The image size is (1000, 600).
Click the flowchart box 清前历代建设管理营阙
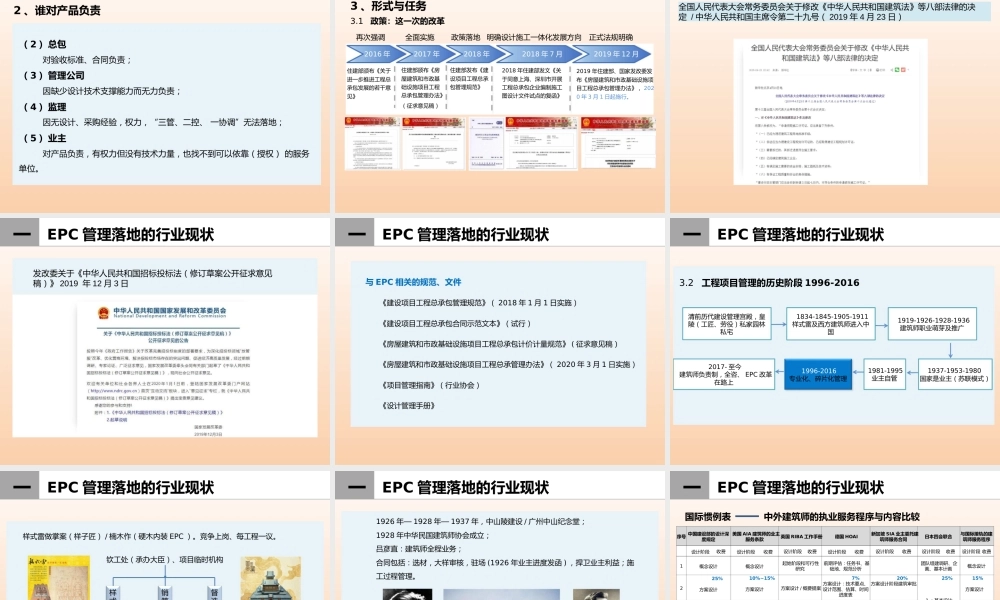[726, 324]
